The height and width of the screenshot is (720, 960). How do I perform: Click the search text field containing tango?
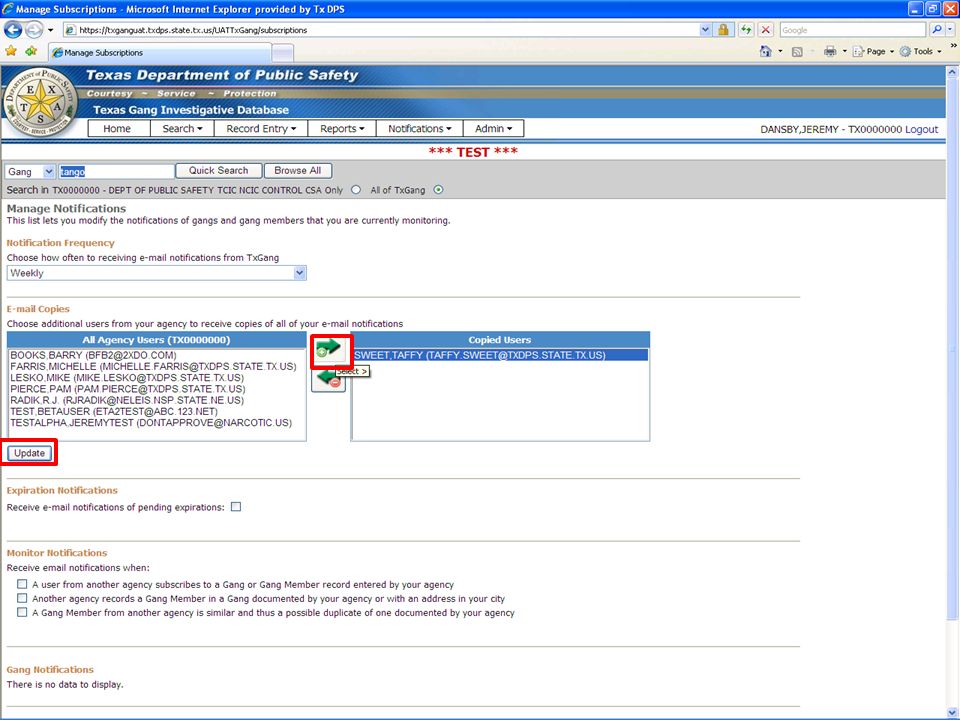(x=116, y=171)
